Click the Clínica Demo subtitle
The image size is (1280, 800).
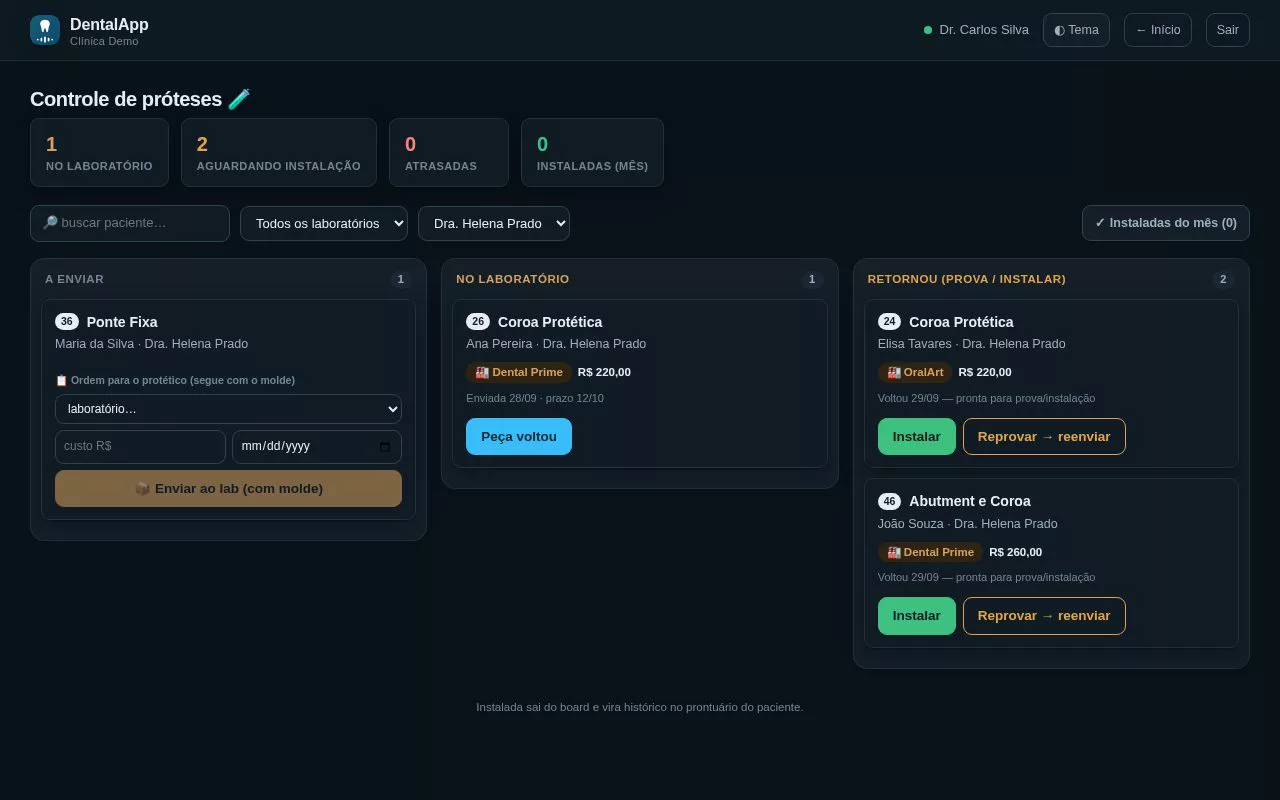[104, 41]
